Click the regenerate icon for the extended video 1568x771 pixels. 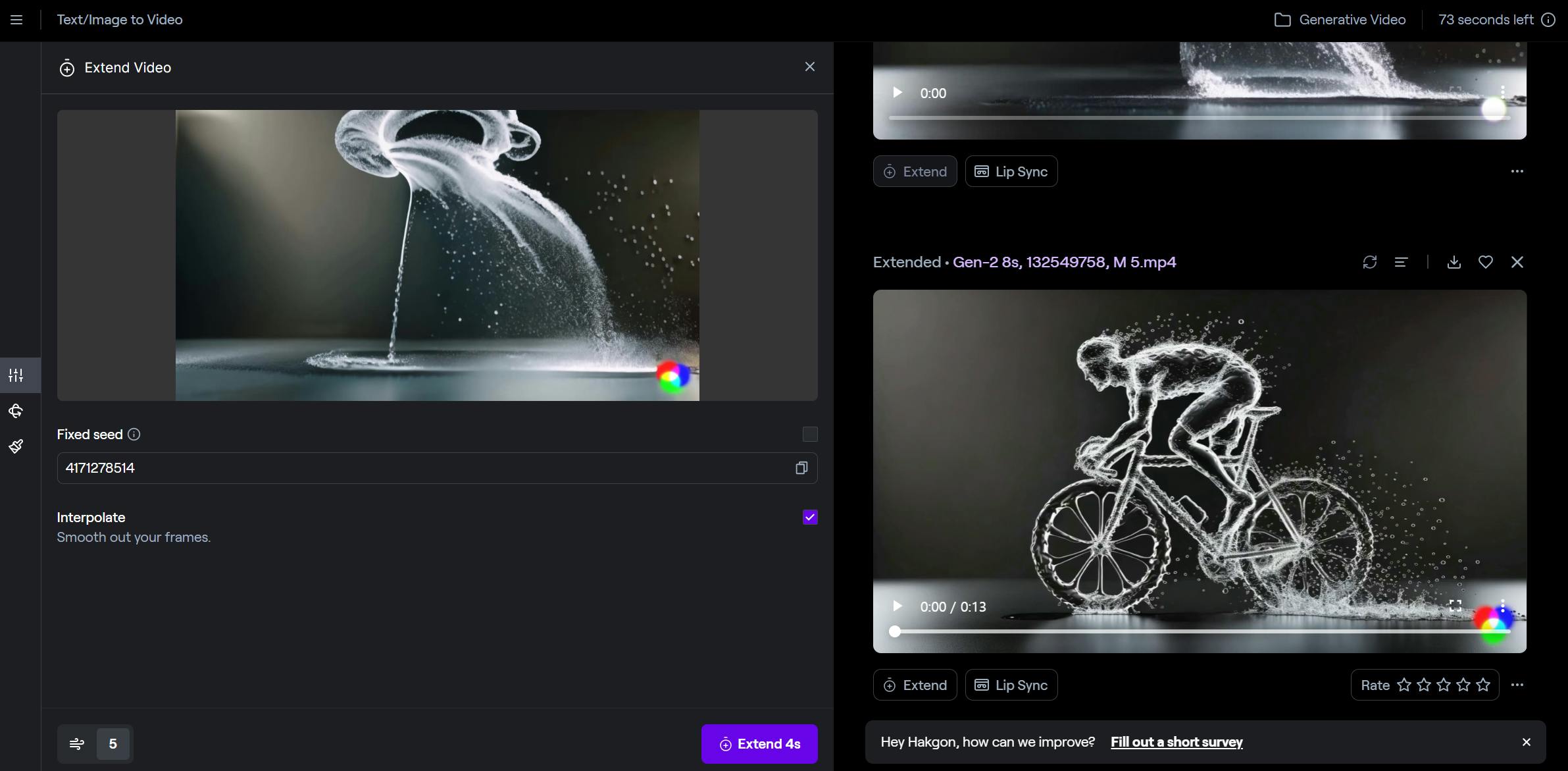coord(1370,262)
